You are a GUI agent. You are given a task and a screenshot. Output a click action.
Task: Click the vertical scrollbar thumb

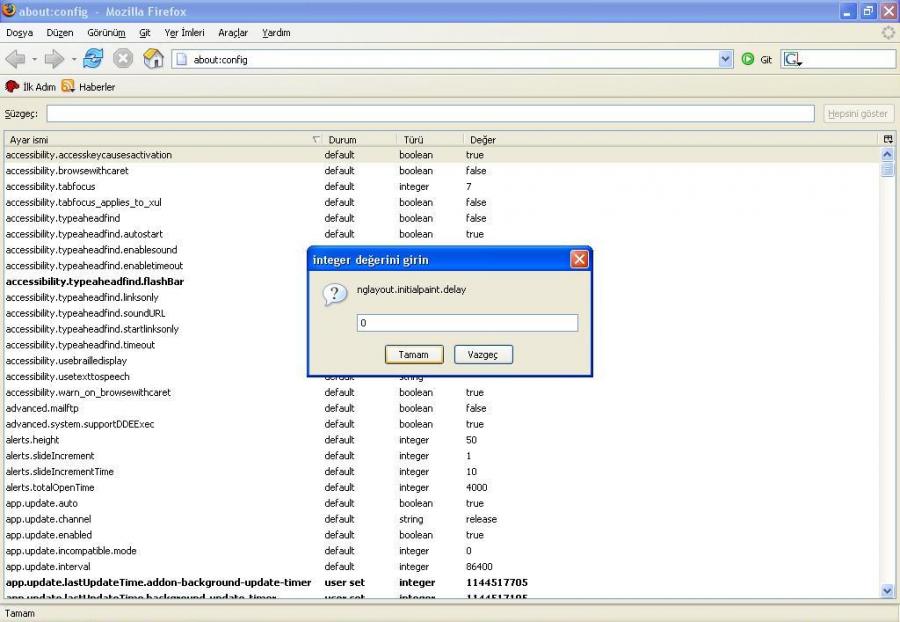(887, 169)
